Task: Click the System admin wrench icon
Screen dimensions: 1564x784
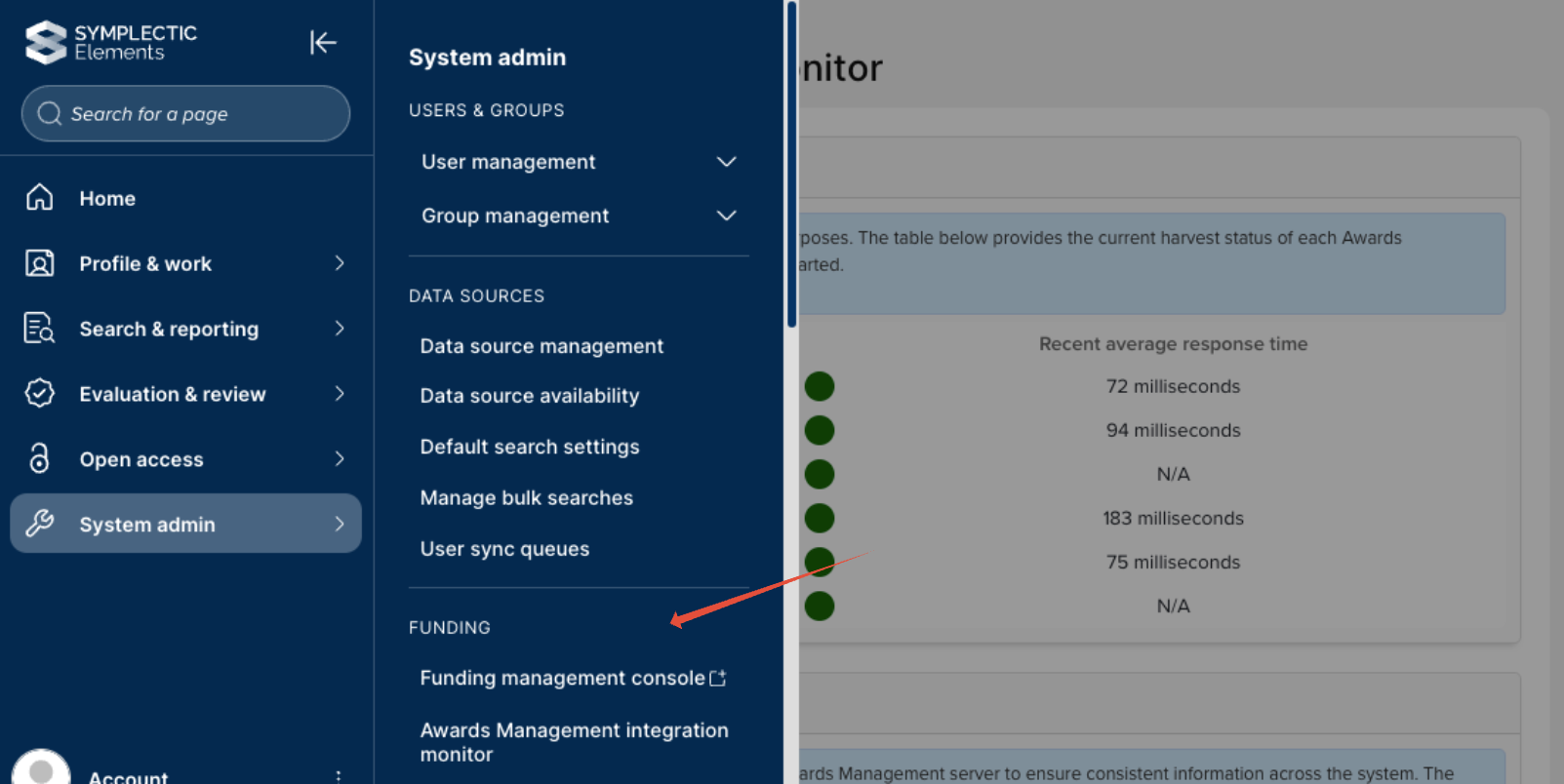Action: click(39, 524)
